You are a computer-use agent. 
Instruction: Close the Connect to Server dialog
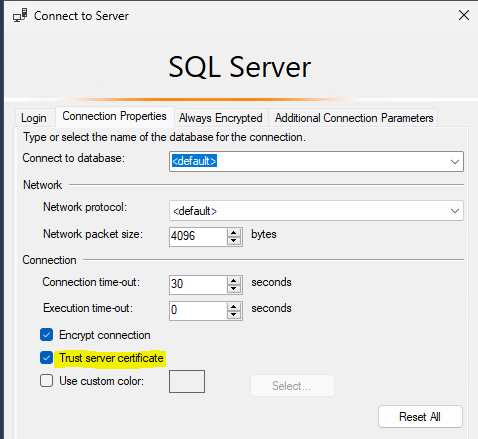coord(464,15)
